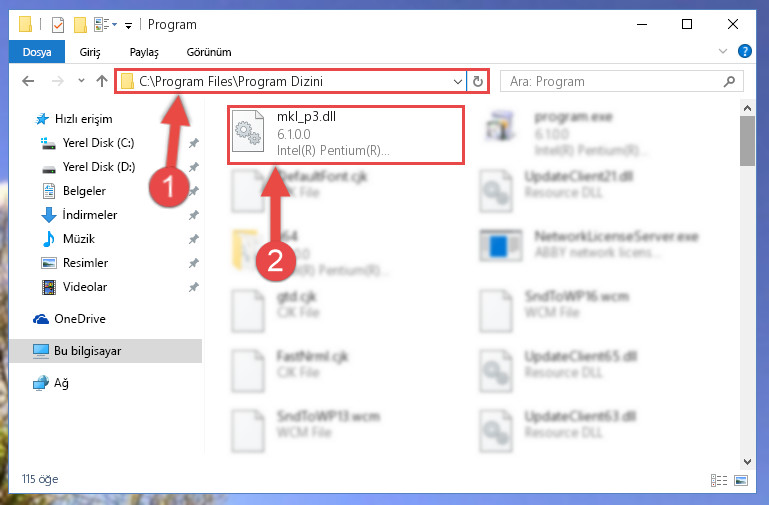Viewport: 769px width, 505px height.
Task: Click the vertical scrollbar thumb
Action: (747, 142)
